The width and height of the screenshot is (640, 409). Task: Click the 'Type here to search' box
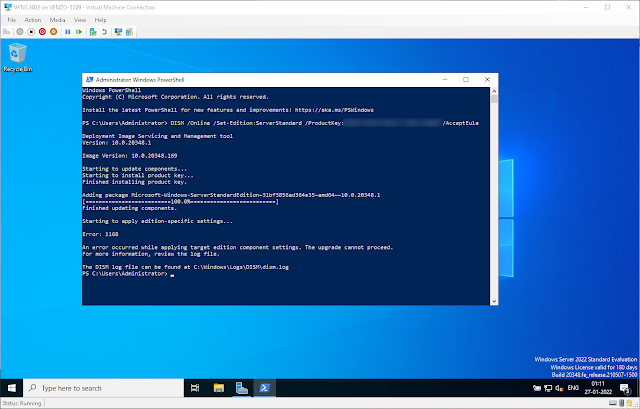(104, 388)
